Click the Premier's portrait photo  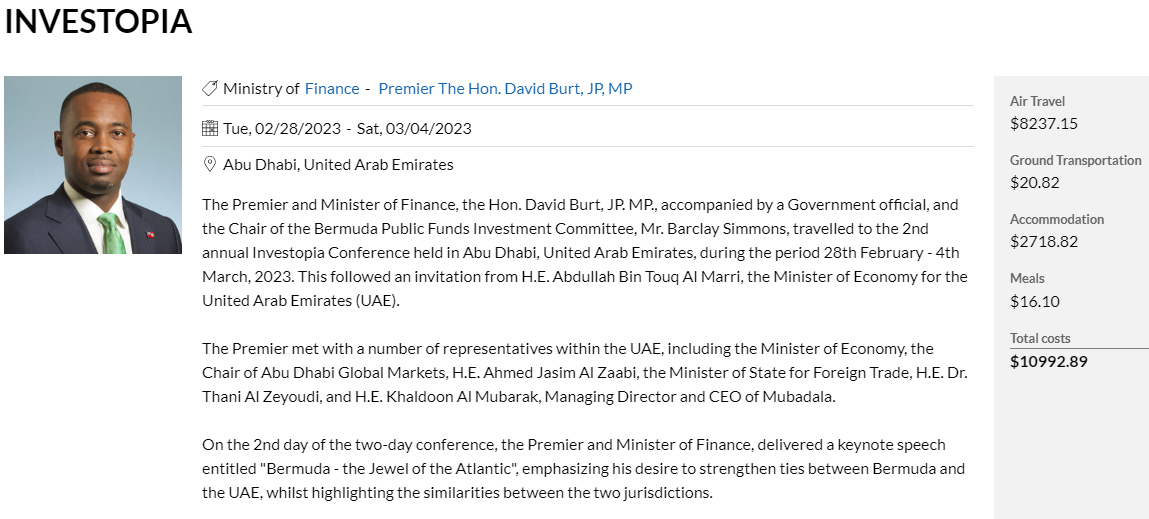93,165
